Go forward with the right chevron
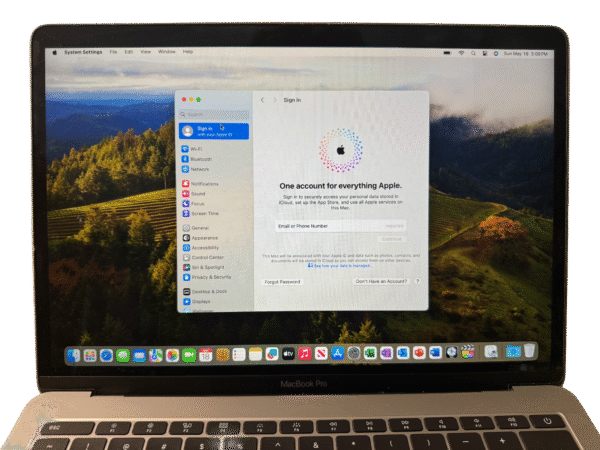This screenshot has width=600, height=450. pos(275,100)
